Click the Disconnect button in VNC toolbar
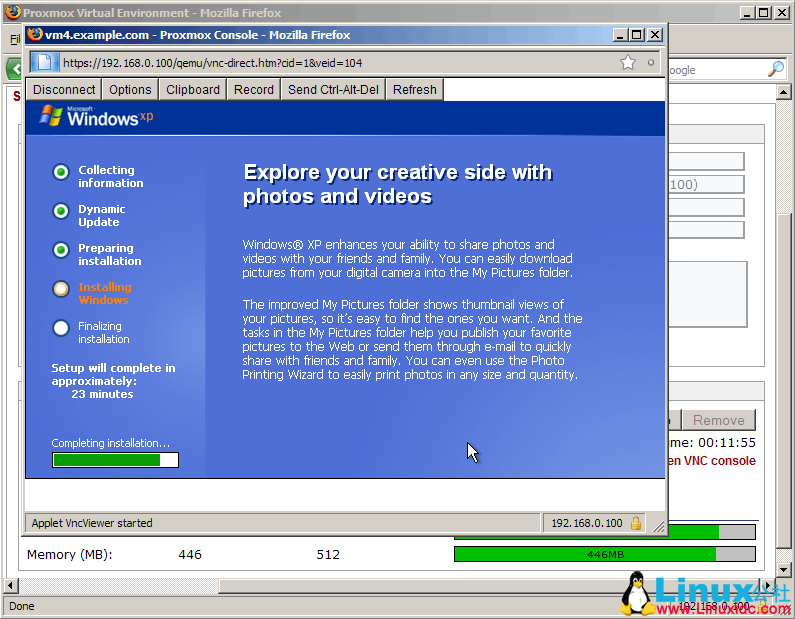The width and height of the screenshot is (795, 619). [x=63, y=89]
